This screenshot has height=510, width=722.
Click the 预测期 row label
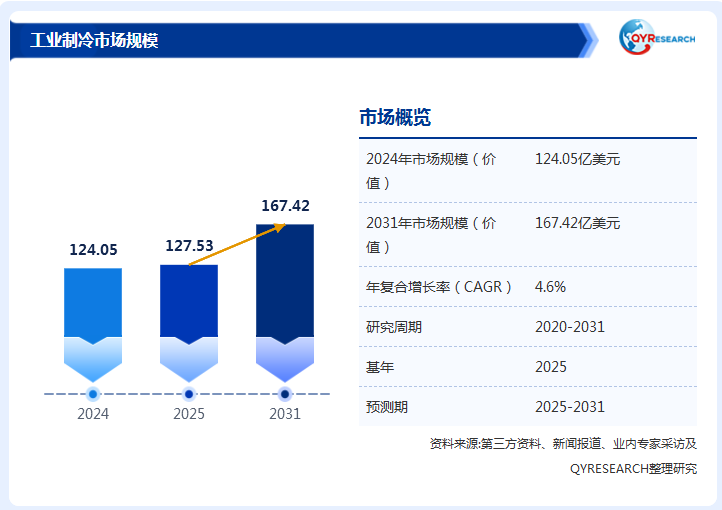click(x=387, y=407)
